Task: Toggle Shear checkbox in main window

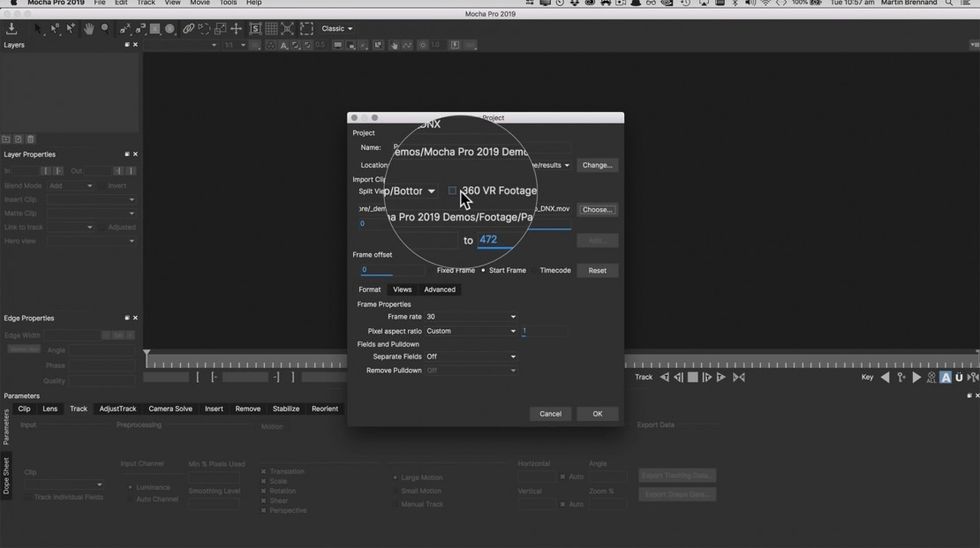Action: (x=264, y=501)
